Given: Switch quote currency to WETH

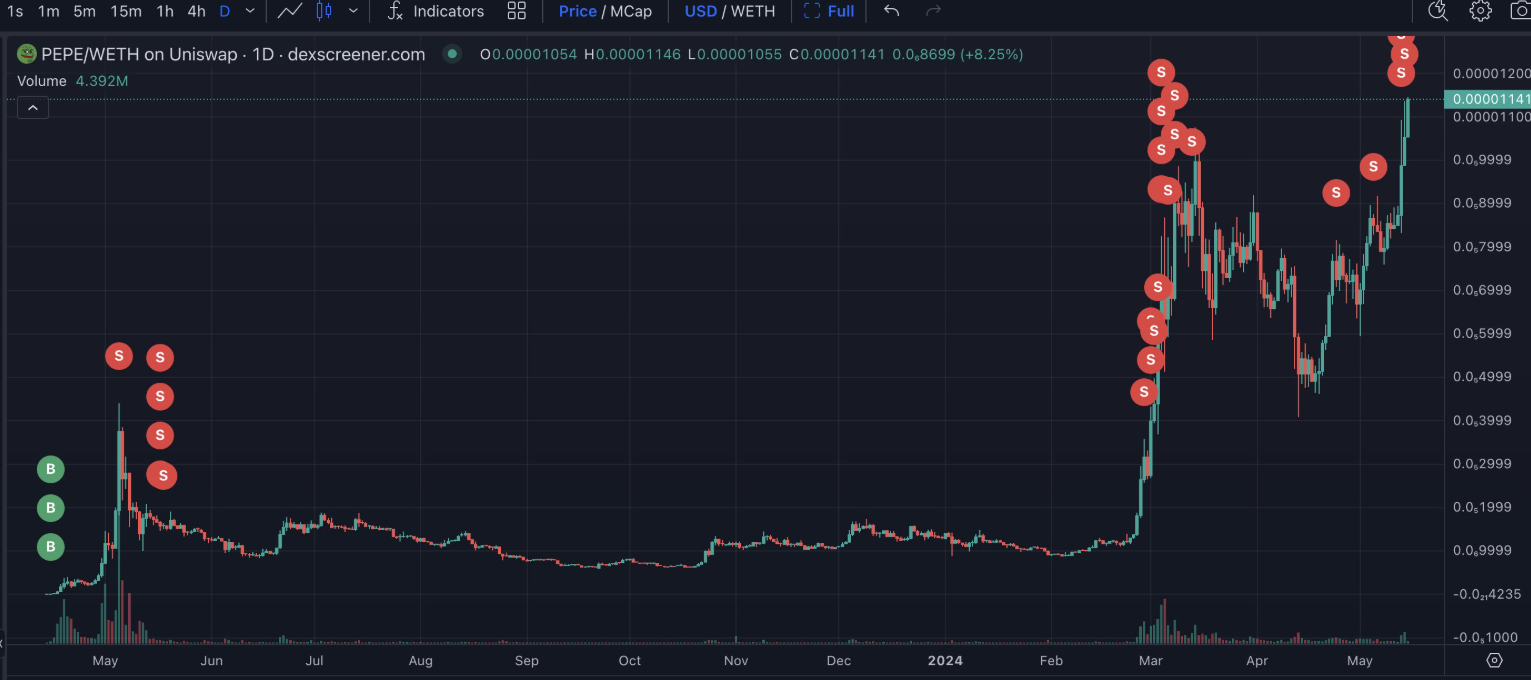Looking at the screenshot, I should click(x=753, y=11).
